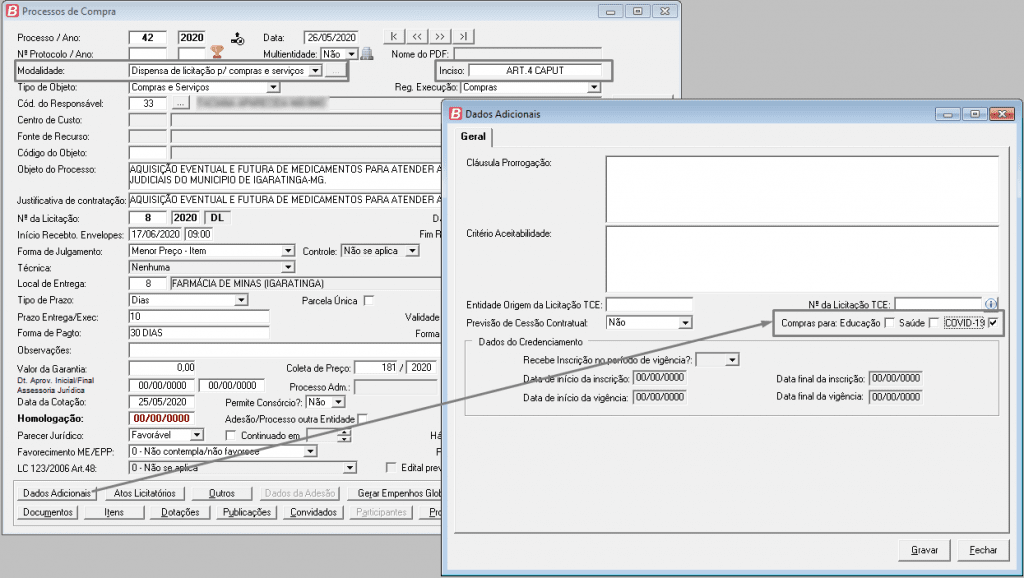Screen dimensions: 1024x578
Task: Uncheck the COVID-19 checkbox
Action: (993, 322)
